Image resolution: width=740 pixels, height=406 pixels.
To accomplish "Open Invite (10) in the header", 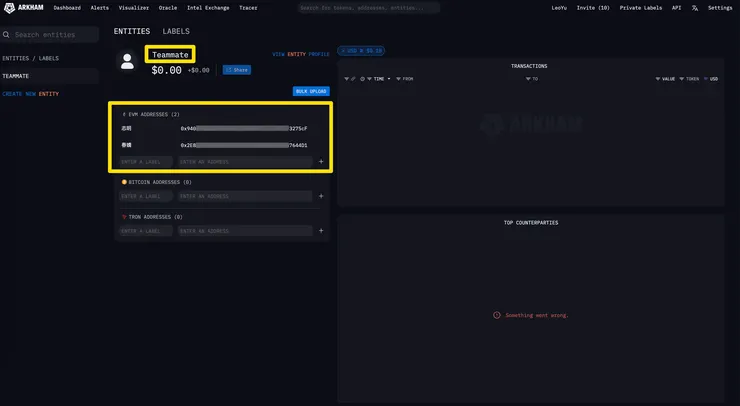I will point(593,8).
